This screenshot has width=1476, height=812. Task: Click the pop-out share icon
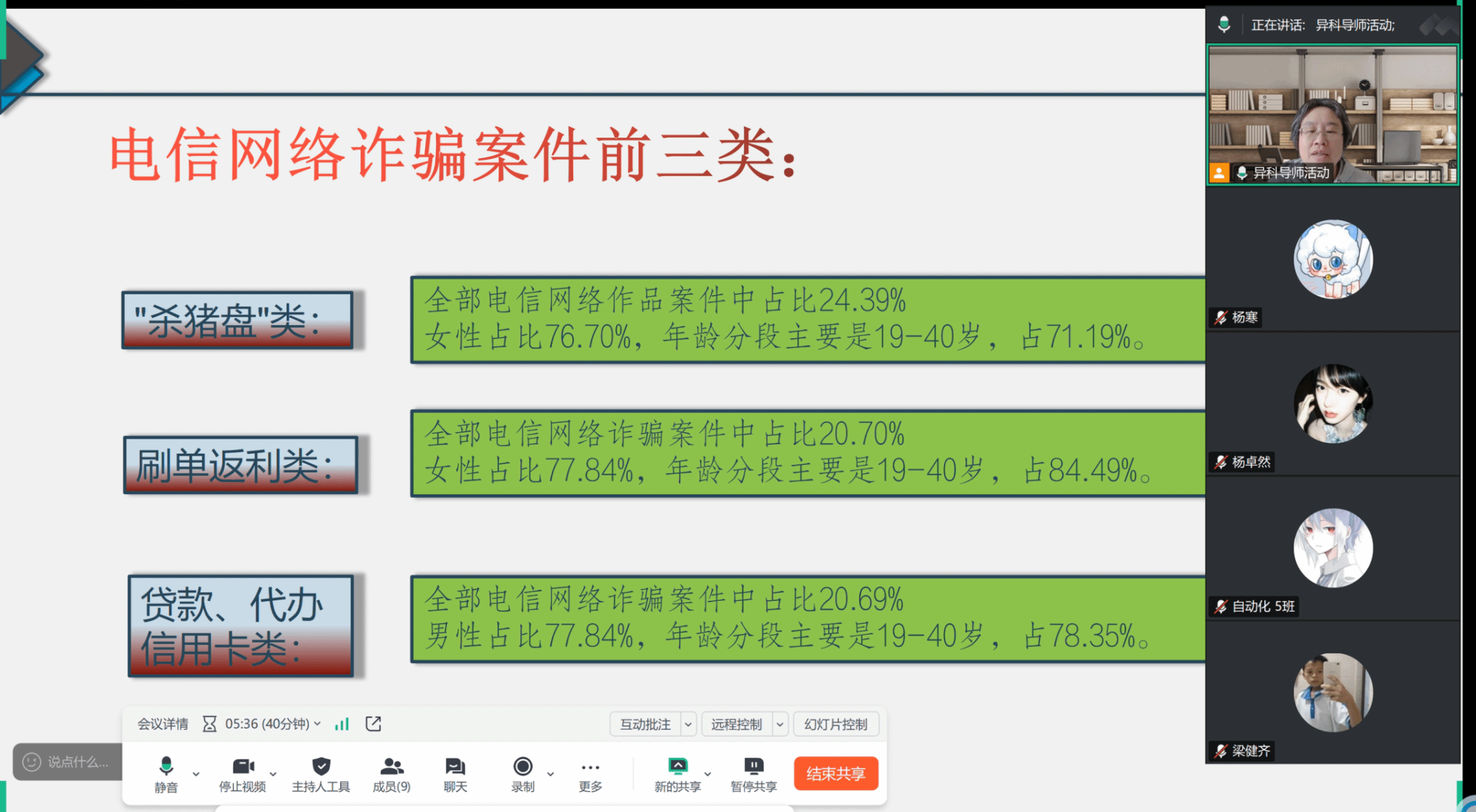pos(373,723)
